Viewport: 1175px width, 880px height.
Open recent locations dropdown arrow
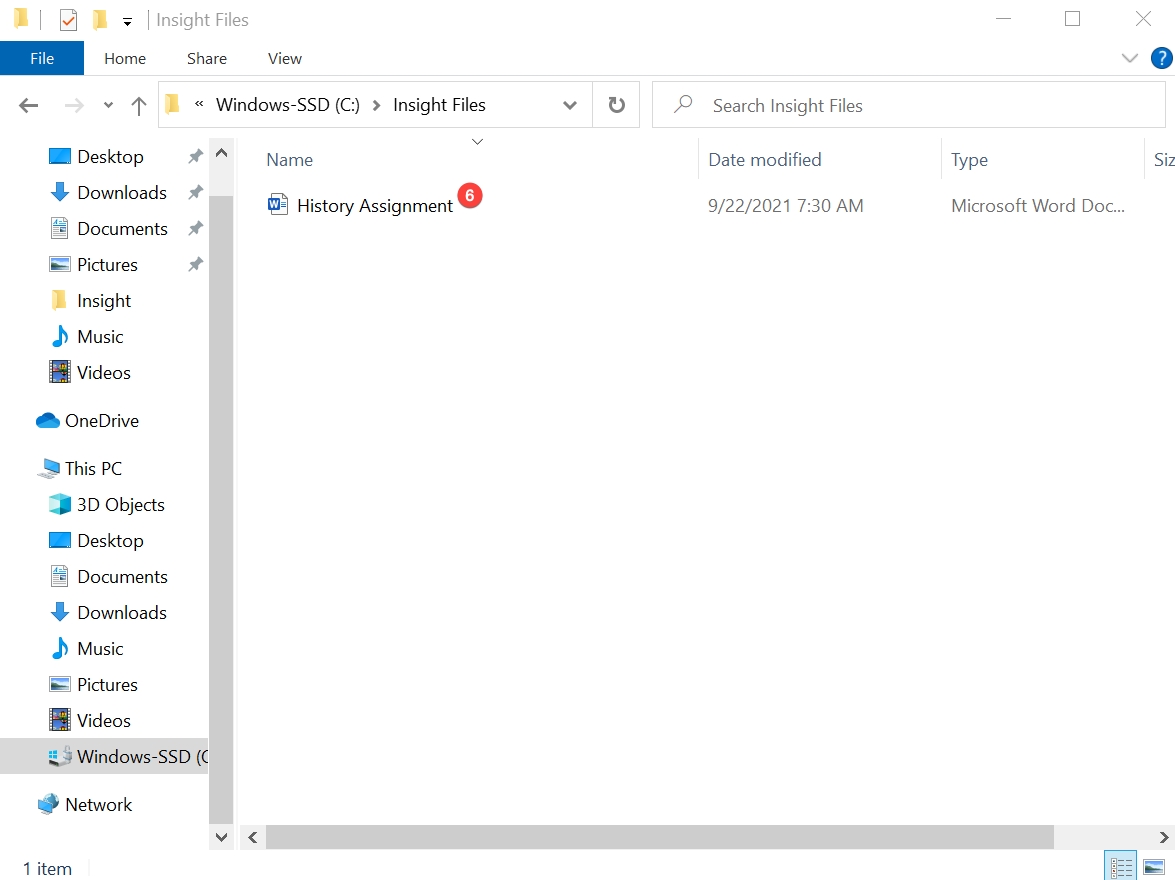[x=108, y=106]
